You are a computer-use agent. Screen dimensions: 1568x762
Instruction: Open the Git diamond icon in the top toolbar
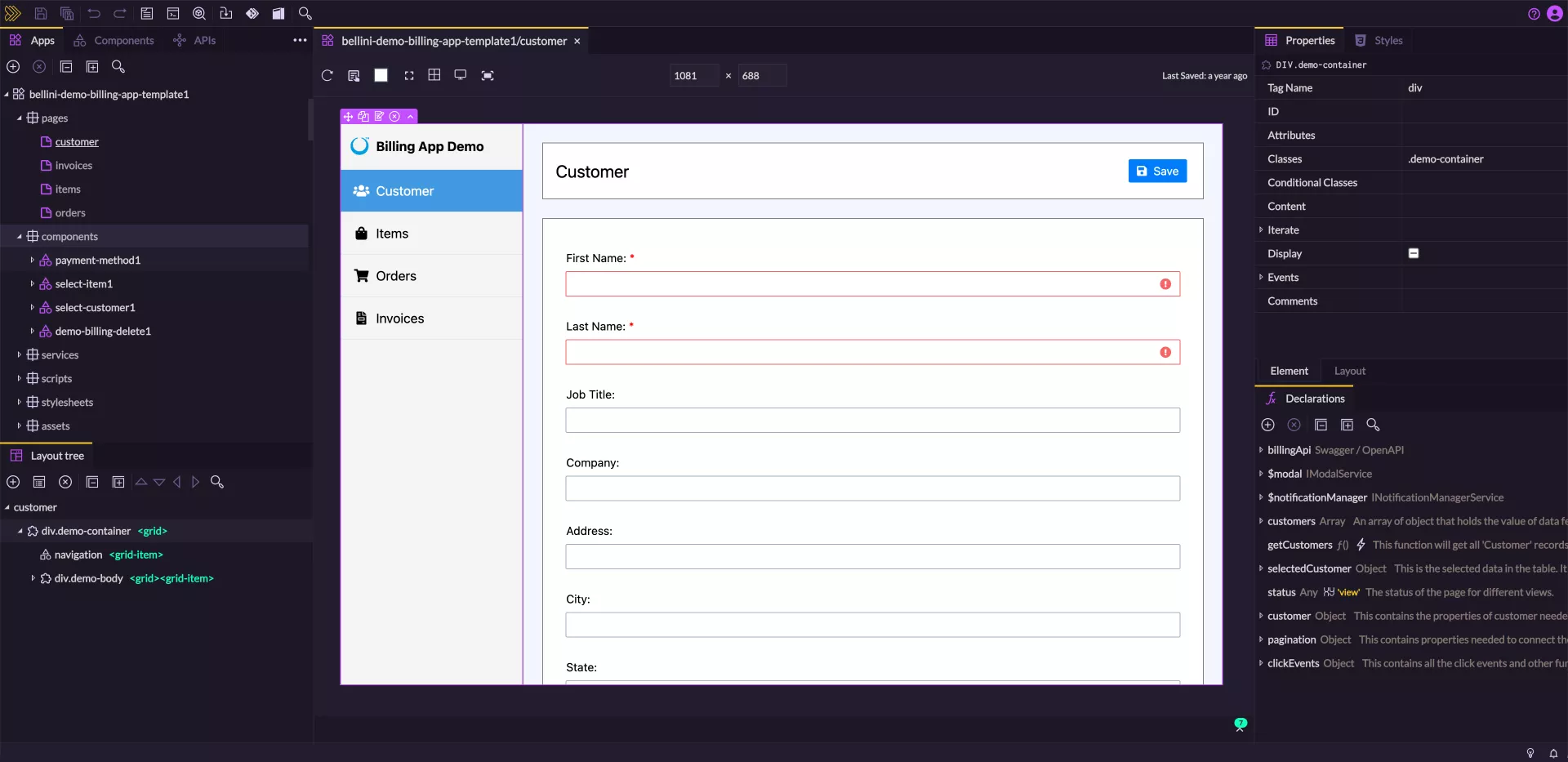point(252,13)
